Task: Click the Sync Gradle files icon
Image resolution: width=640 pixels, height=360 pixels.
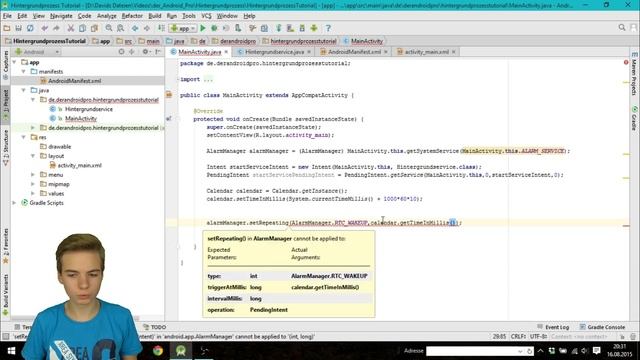Action: click(279, 28)
